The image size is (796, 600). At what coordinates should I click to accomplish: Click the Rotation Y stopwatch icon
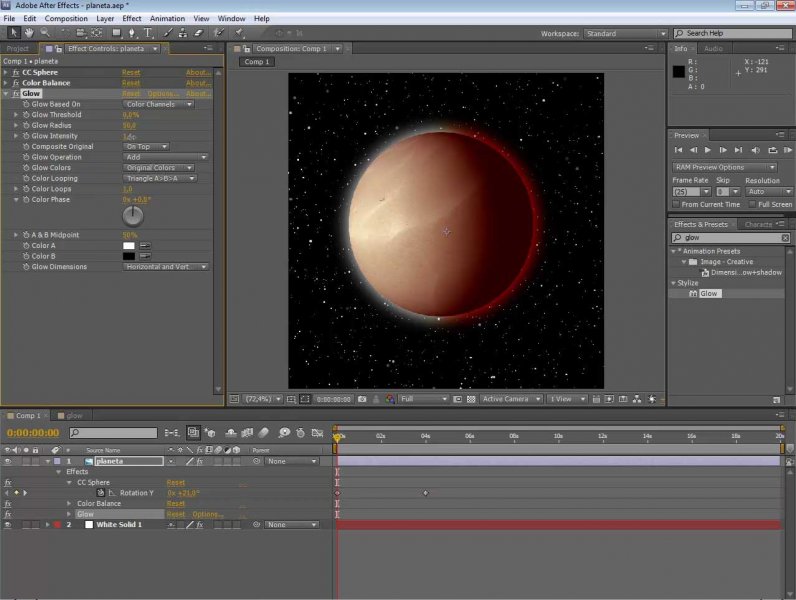(x=101, y=493)
